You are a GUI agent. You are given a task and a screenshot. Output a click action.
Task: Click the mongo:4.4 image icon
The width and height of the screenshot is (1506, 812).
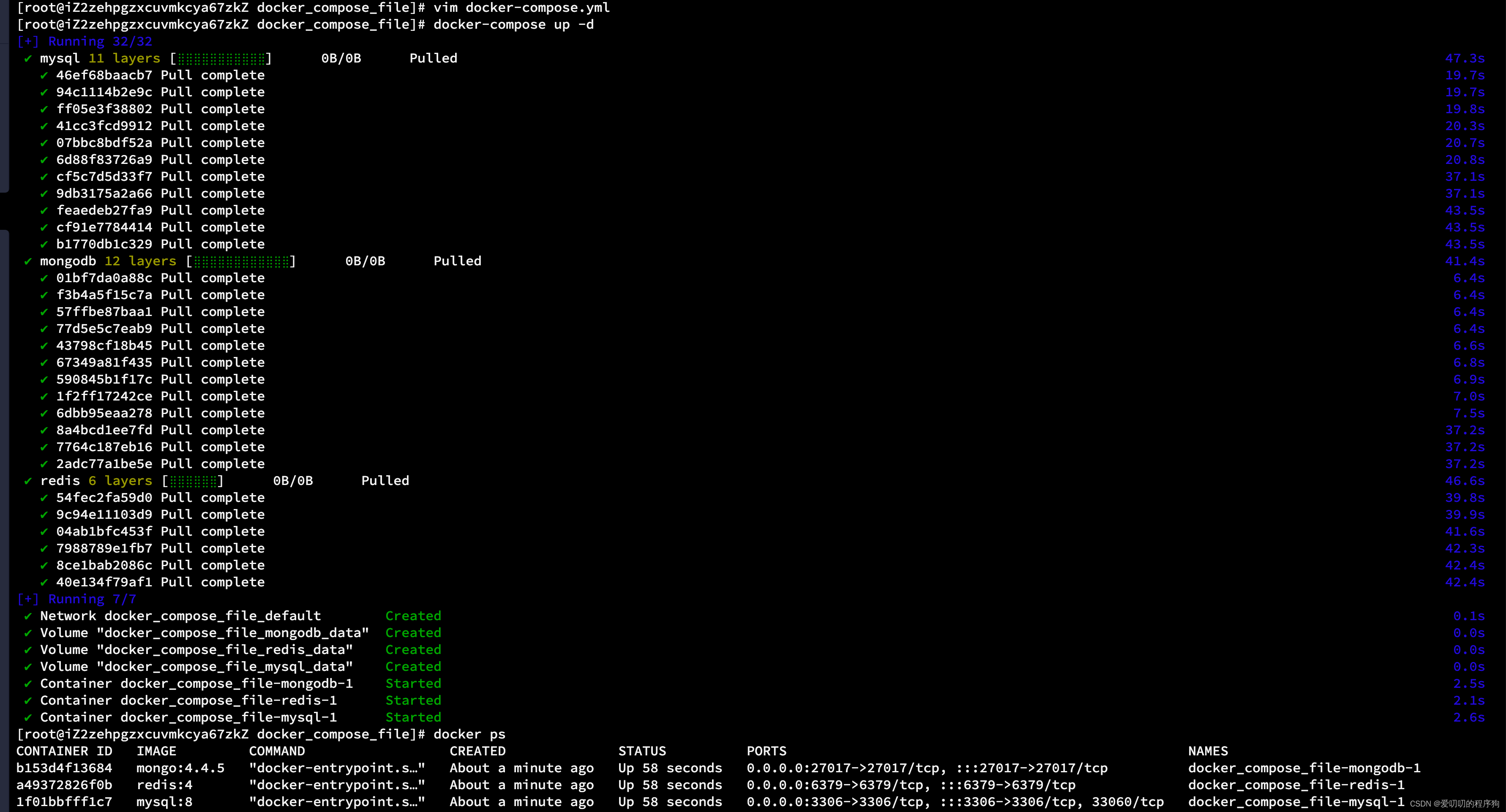click(175, 768)
